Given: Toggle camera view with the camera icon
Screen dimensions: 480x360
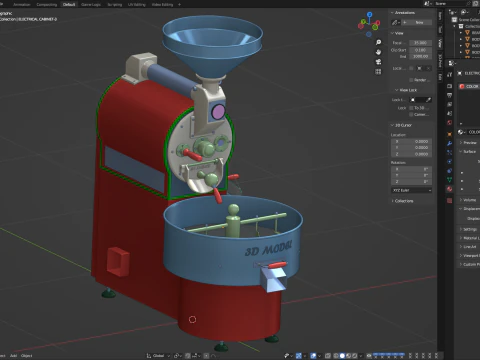Looking at the screenshot, I should pyautogui.click(x=378, y=62).
